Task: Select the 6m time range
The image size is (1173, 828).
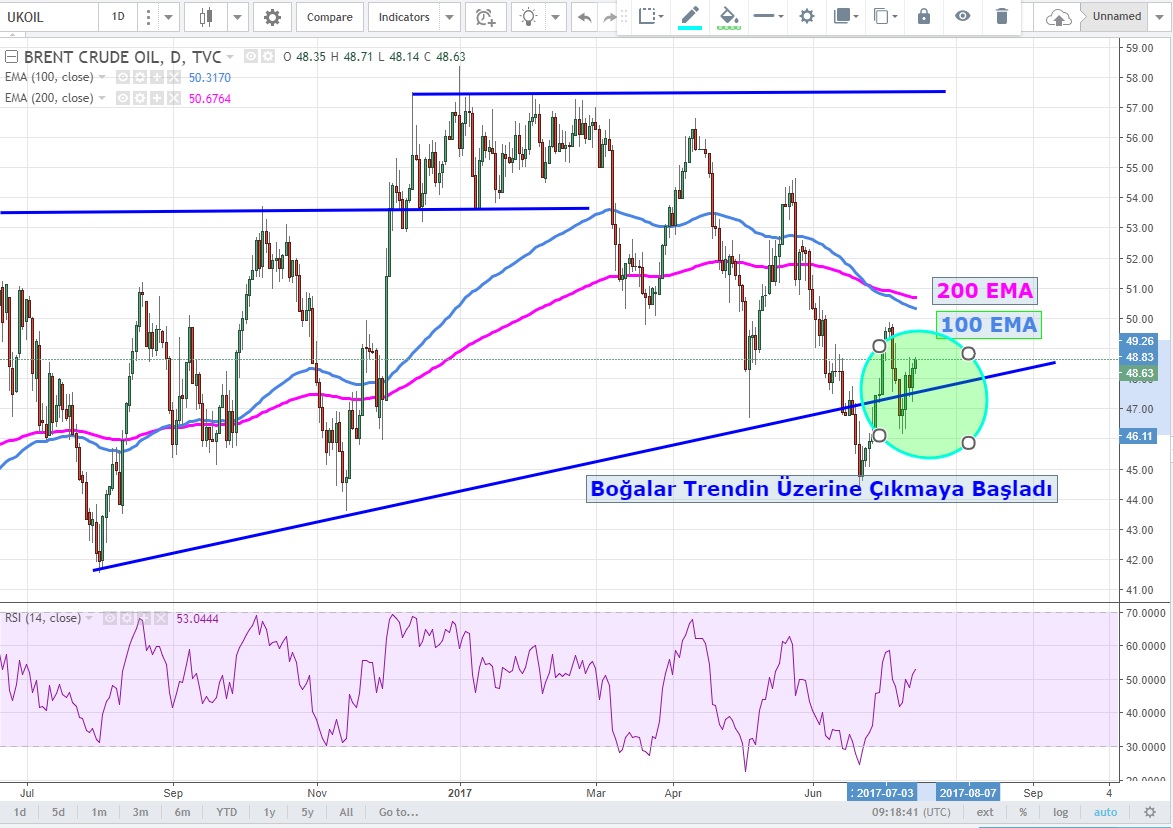Action: point(182,812)
